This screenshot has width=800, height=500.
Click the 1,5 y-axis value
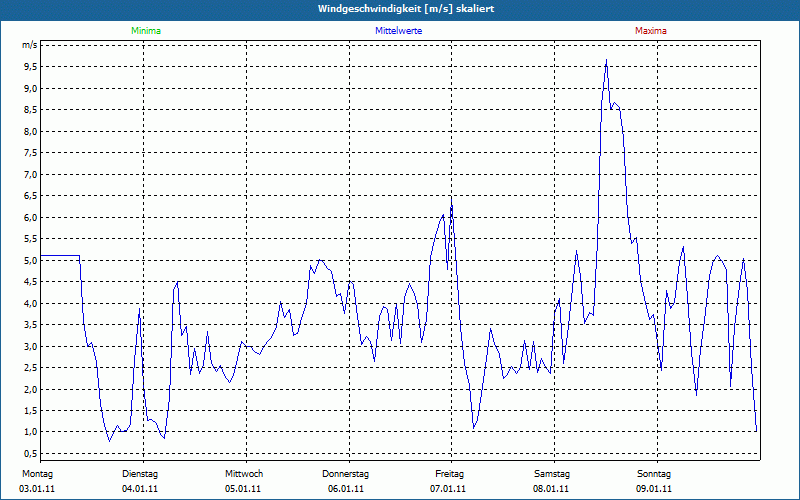[30, 411]
